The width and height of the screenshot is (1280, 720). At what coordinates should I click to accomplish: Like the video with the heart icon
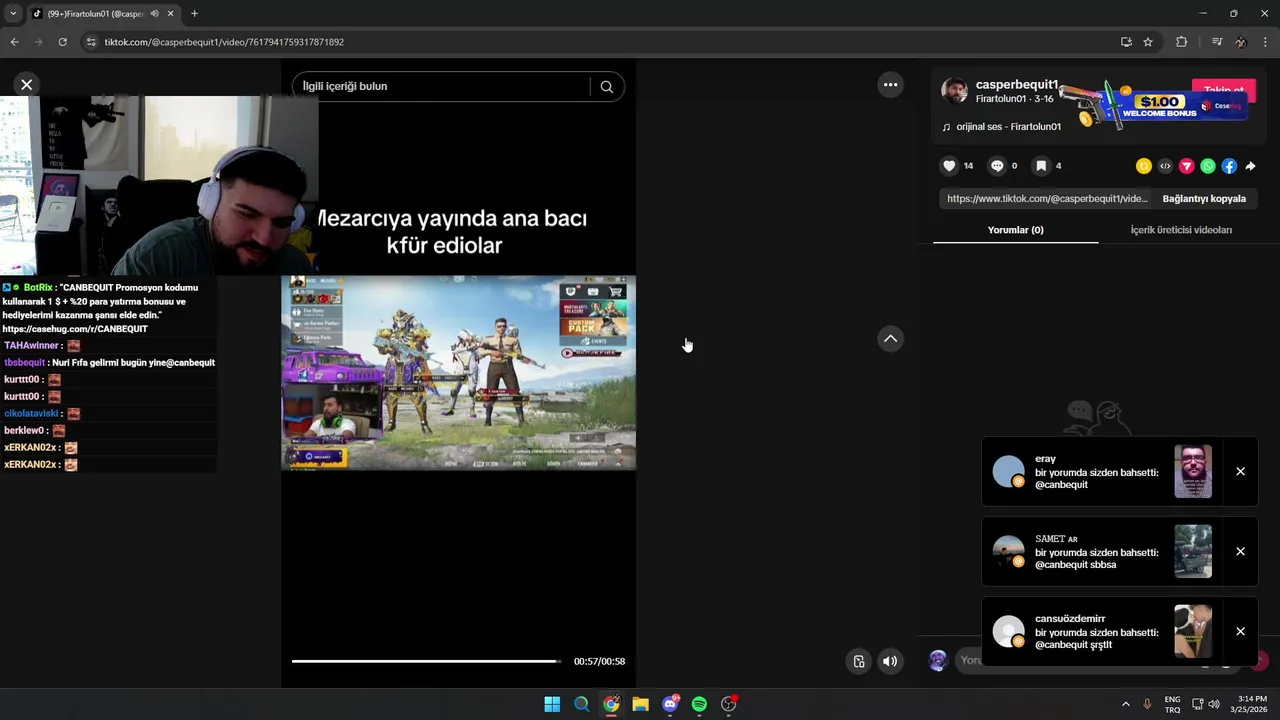coord(949,166)
